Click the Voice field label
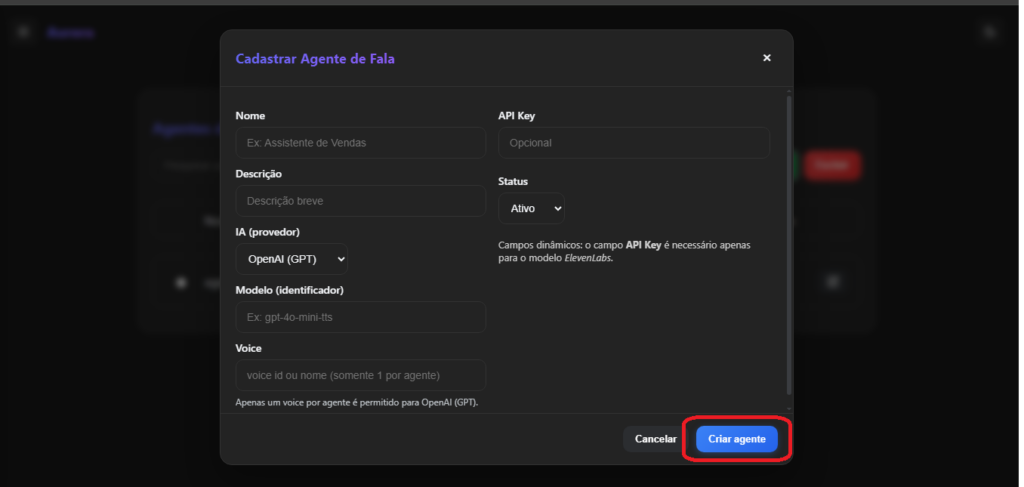This screenshot has width=1024, height=487. (249, 348)
